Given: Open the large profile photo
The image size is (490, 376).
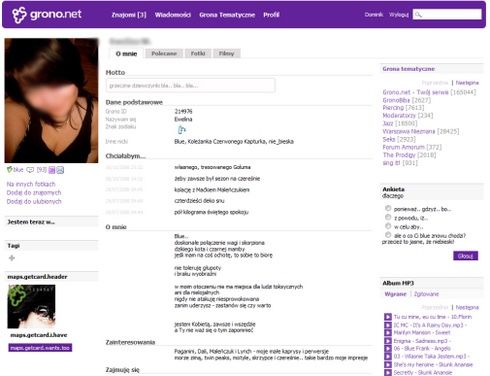Looking at the screenshot, I should tap(51, 100).
